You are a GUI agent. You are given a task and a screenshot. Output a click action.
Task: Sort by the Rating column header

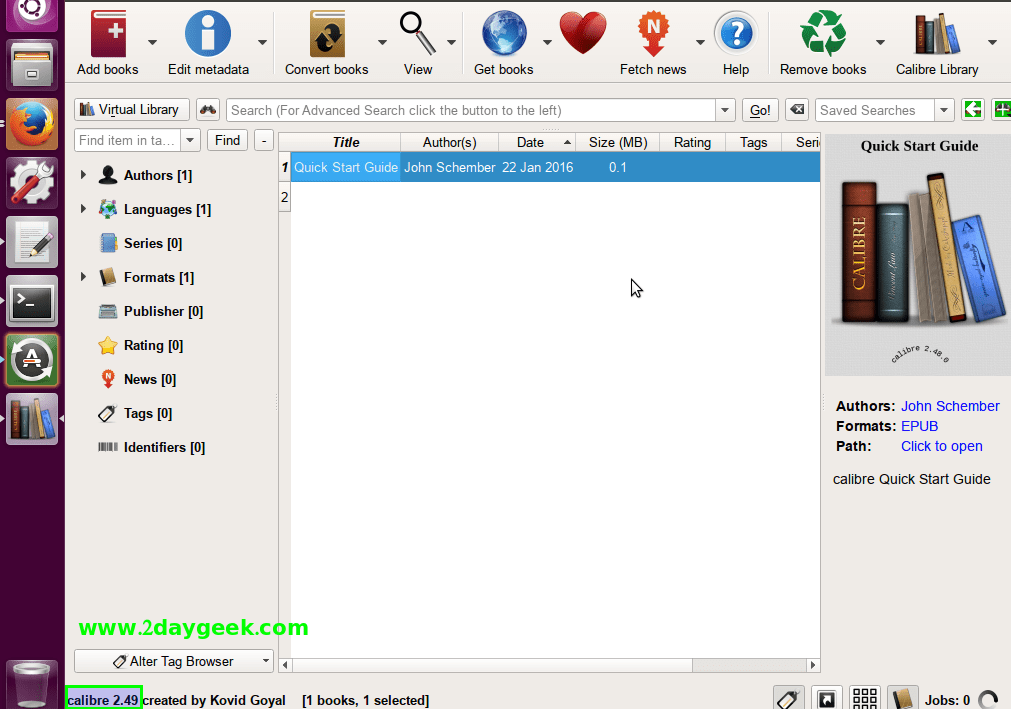tap(692, 142)
